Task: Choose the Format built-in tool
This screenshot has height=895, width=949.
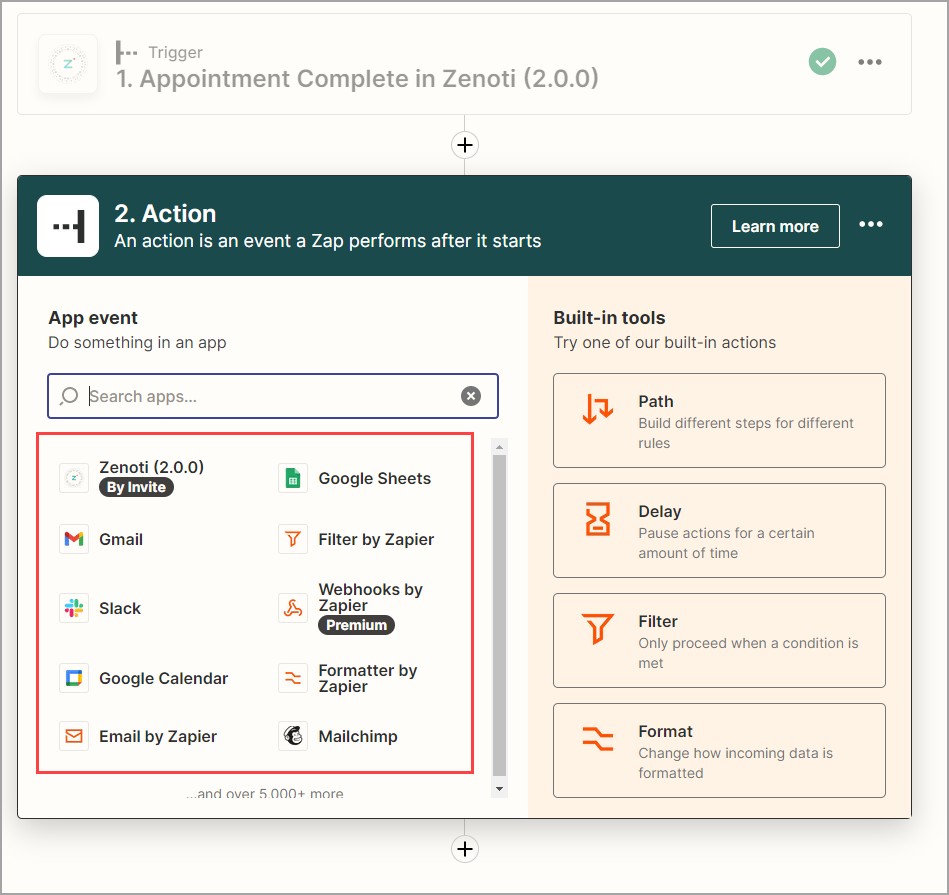Action: 719,750
